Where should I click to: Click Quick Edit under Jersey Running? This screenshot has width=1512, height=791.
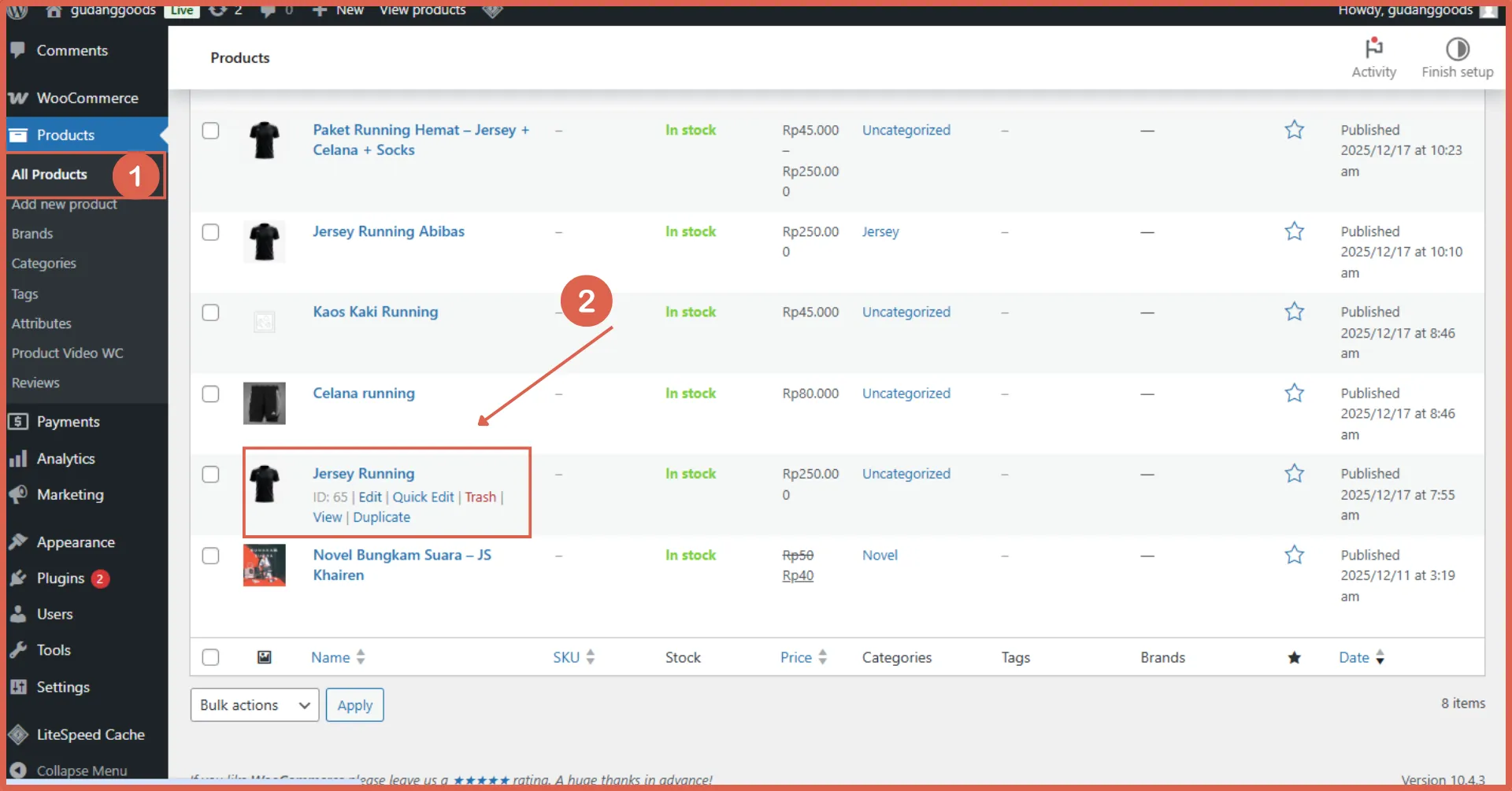(423, 497)
